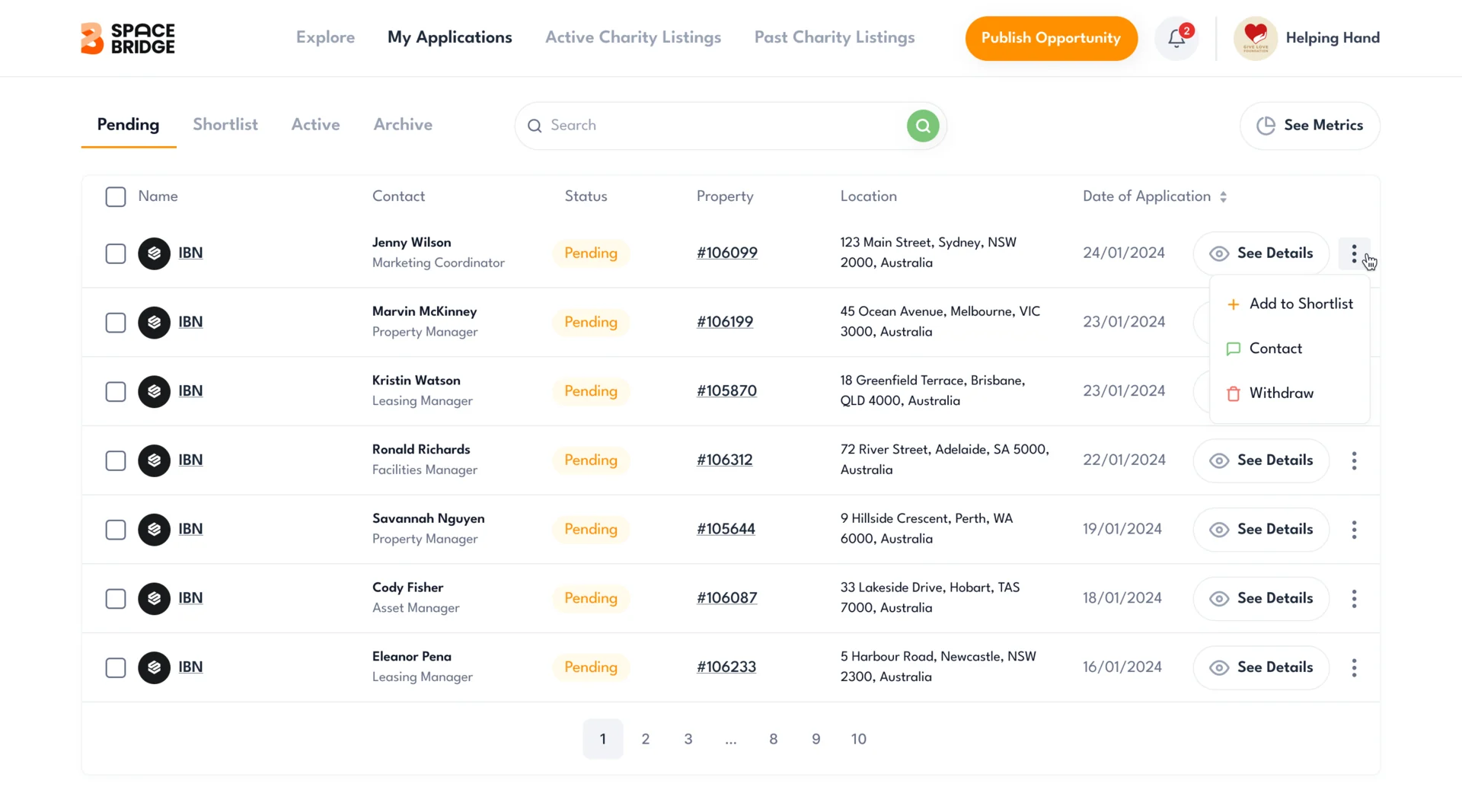Open Past Charity Listings page
The image size is (1462, 812).
click(835, 37)
